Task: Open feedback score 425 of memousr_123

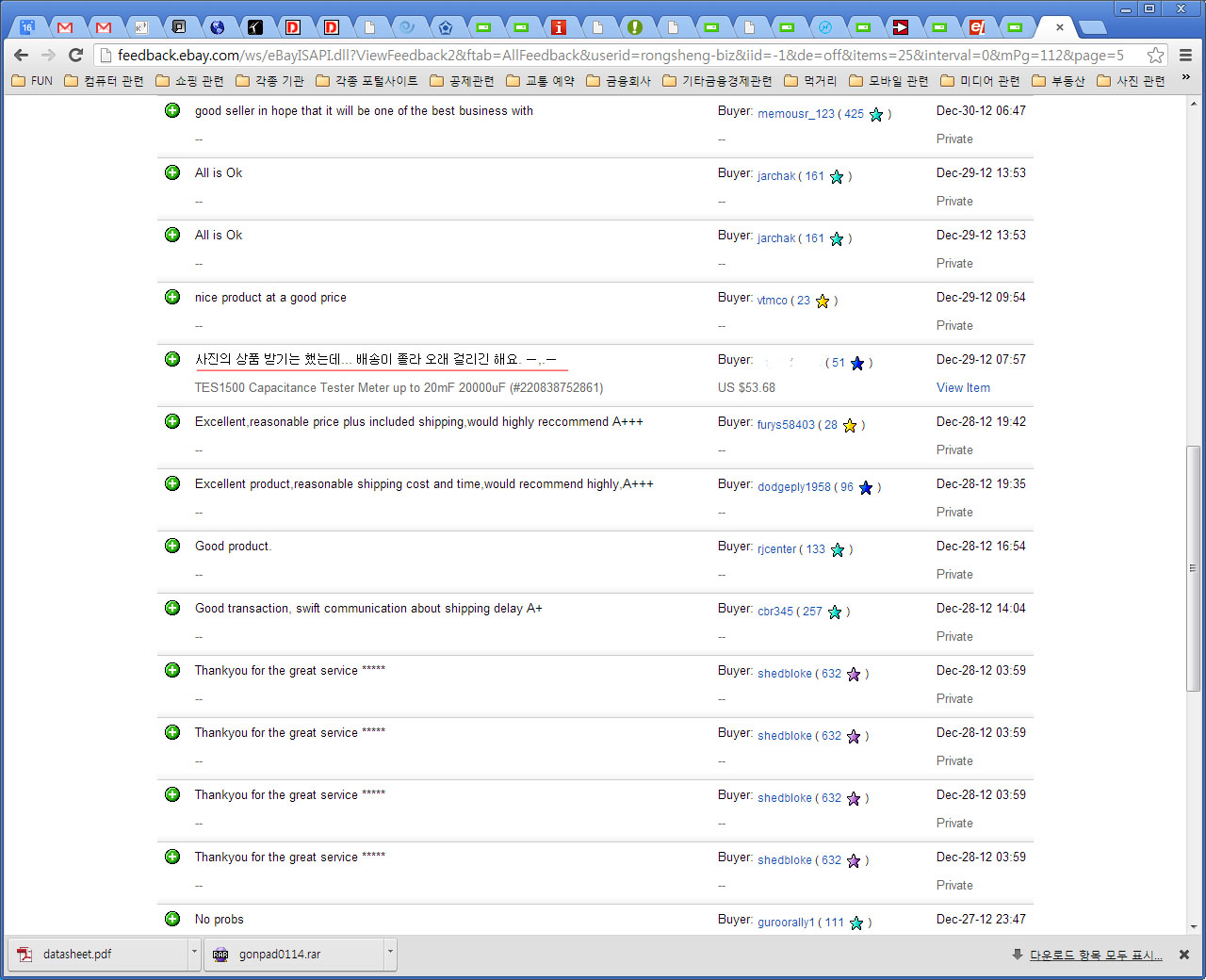Action: pyautogui.click(x=854, y=114)
